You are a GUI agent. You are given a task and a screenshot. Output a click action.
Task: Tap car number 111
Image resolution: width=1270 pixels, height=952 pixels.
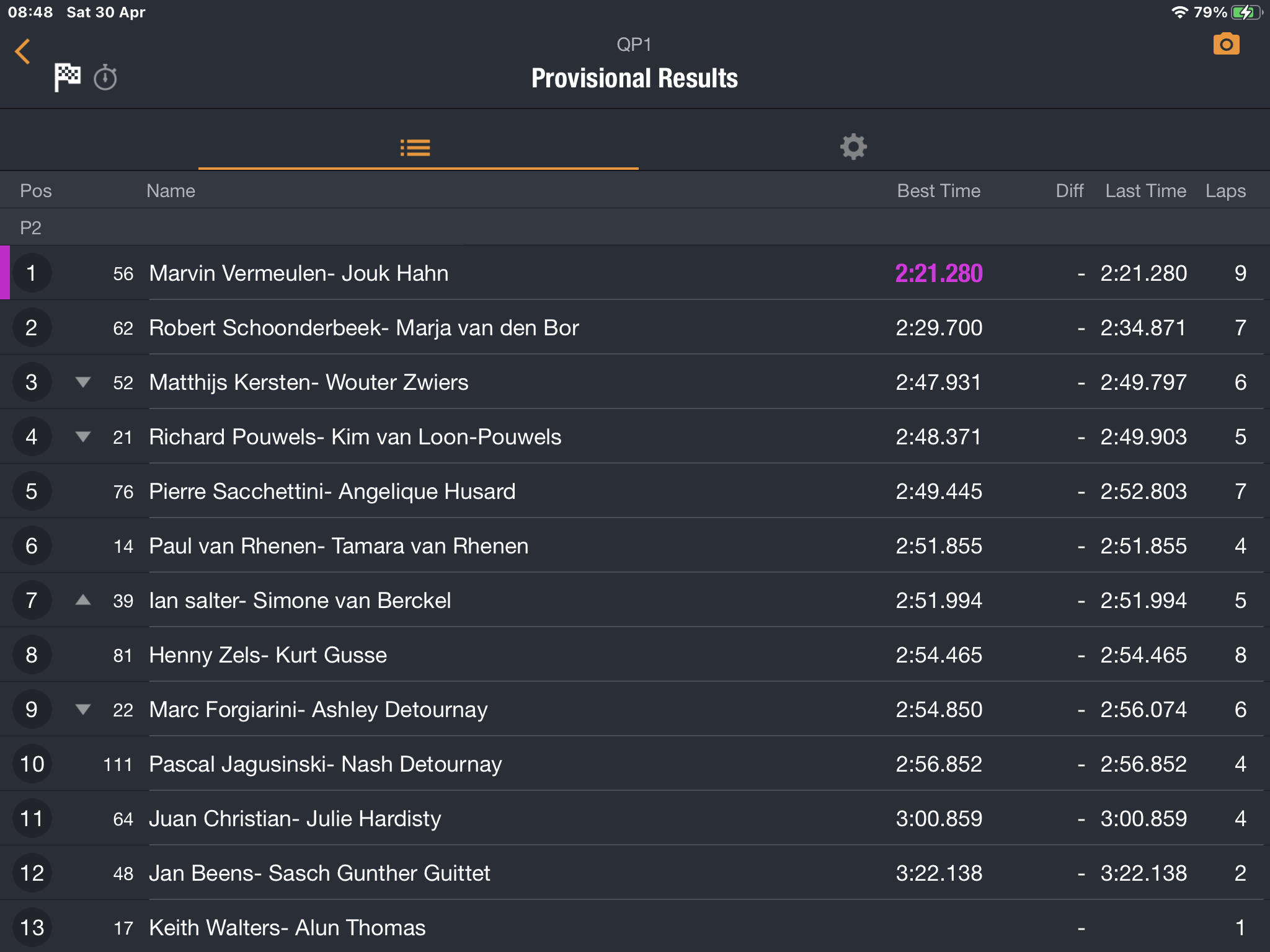point(118,764)
